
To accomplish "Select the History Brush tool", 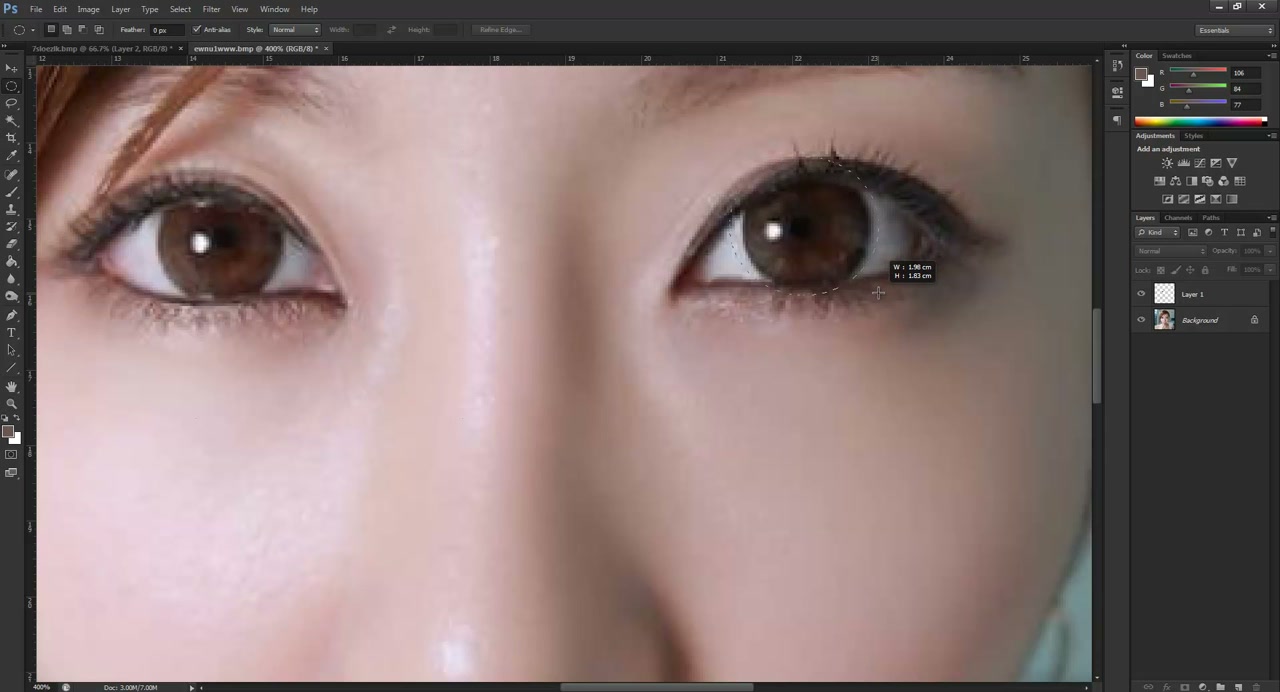I will click(x=11, y=227).
